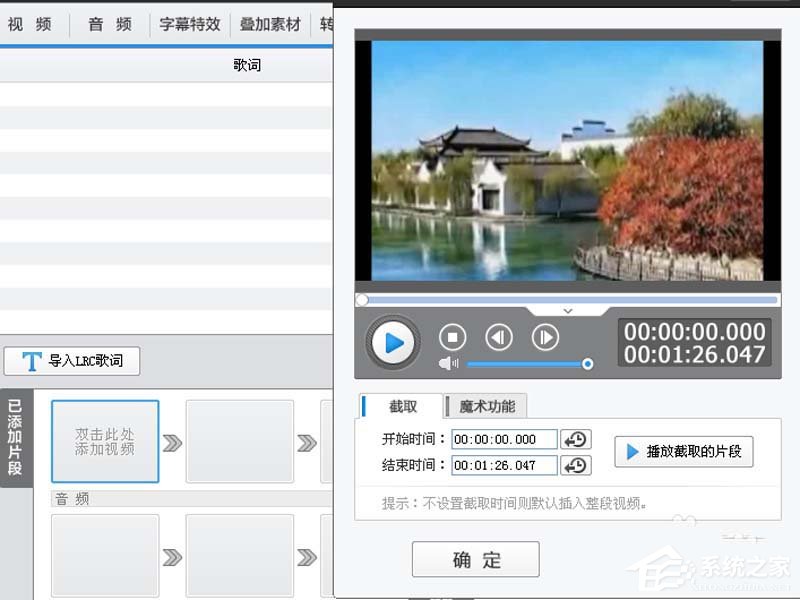Click the reset clock icon beside 开始时间

click(578, 439)
